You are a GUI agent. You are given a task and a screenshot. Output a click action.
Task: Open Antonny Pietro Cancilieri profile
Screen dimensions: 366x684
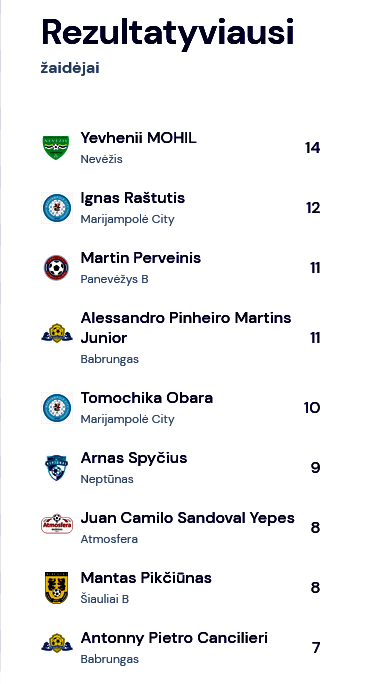pyautogui.click(x=174, y=638)
